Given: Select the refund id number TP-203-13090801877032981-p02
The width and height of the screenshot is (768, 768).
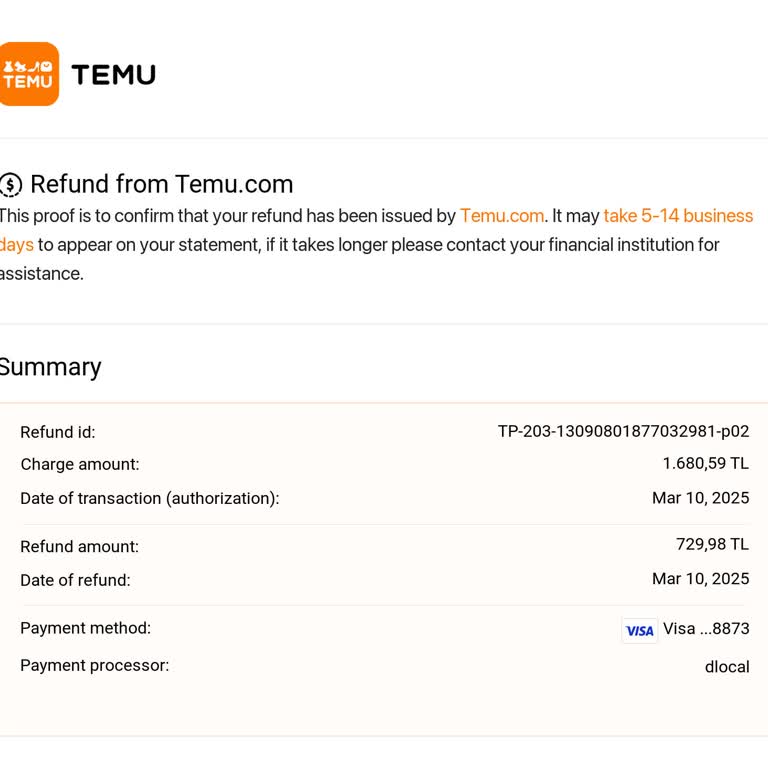Looking at the screenshot, I should [x=623, y=432].
